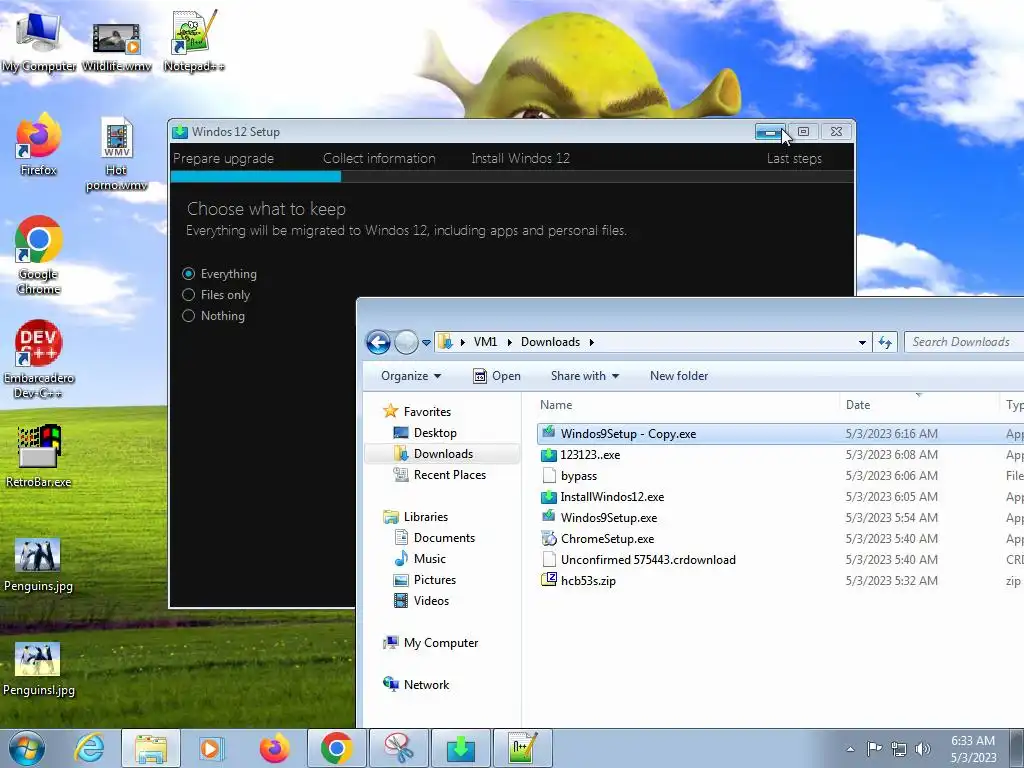Select the Penguins.jpg desktop thumbnail

[38, 555]
